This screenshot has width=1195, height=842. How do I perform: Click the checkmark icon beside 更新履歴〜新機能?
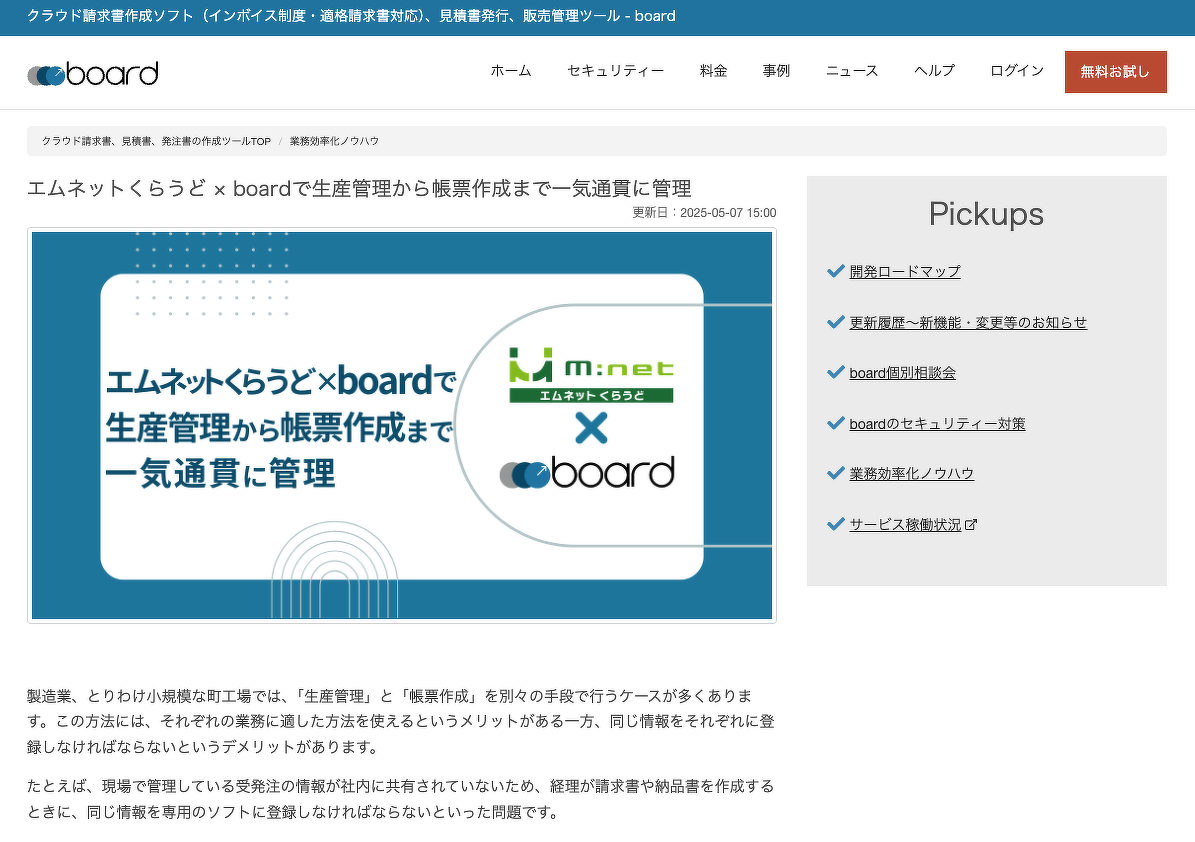[835, 322]
